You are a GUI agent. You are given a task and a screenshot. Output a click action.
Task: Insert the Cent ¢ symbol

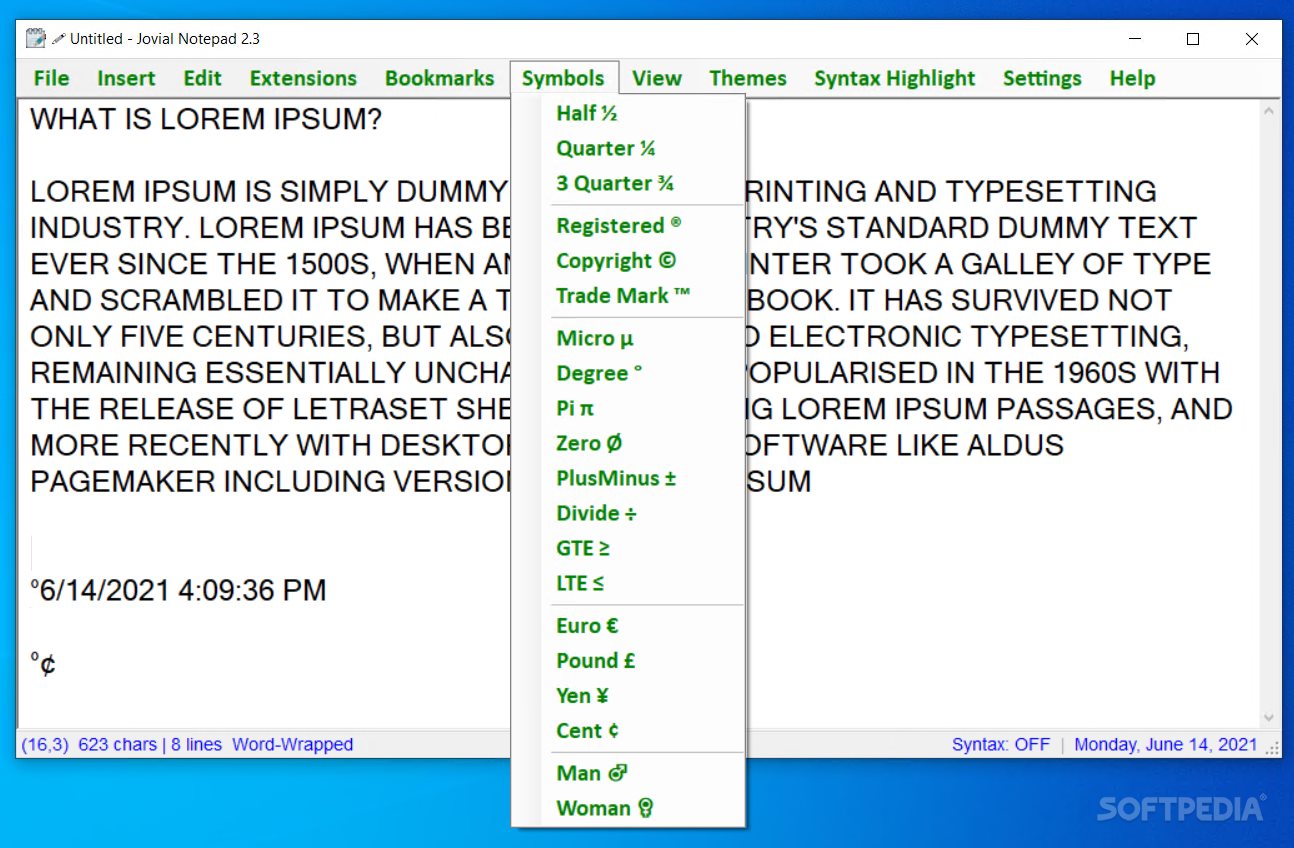click(x=628, y=731)
